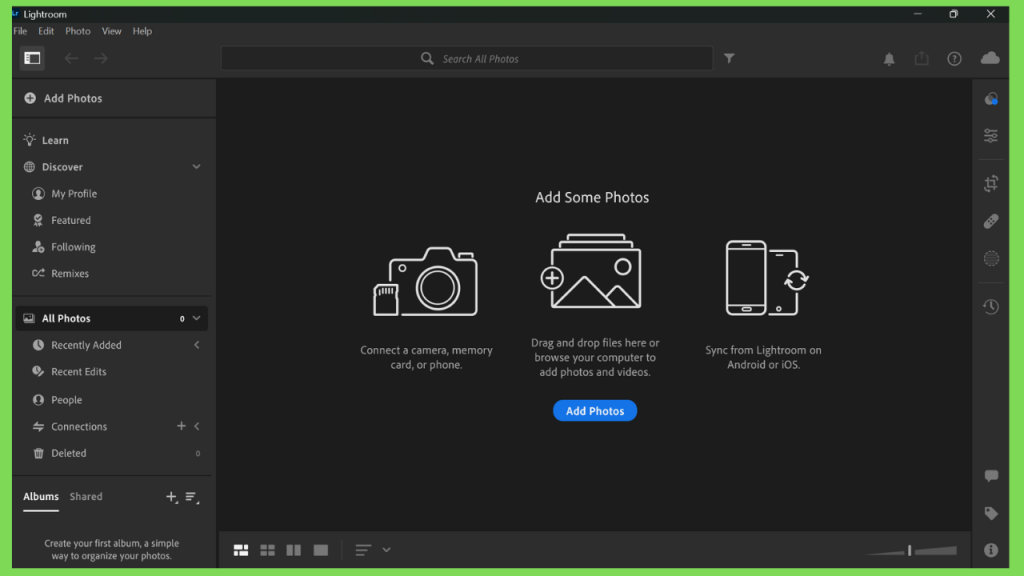Screen dimensions: 1024x576
Task: Open My Profile
Action: coord(74,193)
